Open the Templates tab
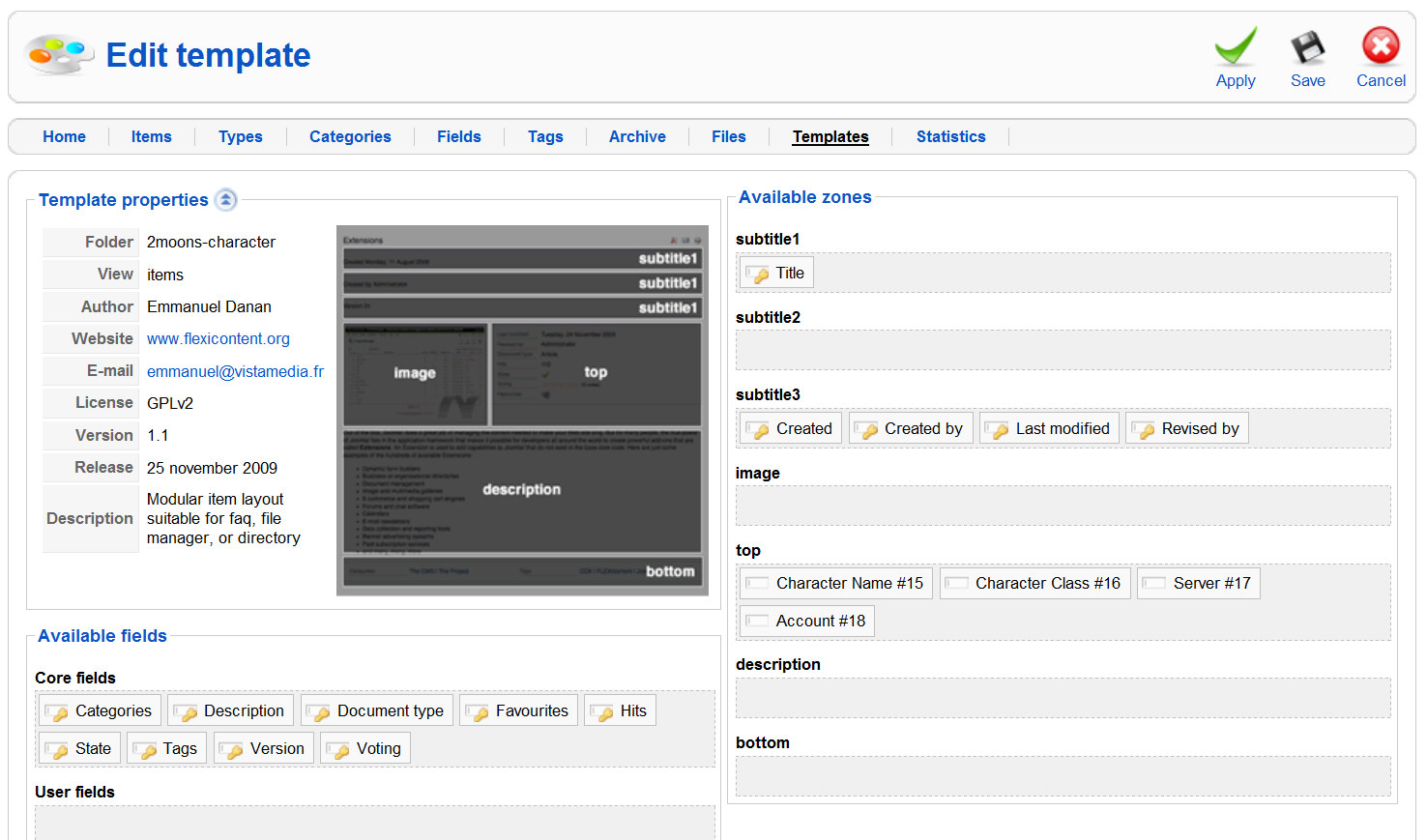1427x840 pixels. (830, 137)
